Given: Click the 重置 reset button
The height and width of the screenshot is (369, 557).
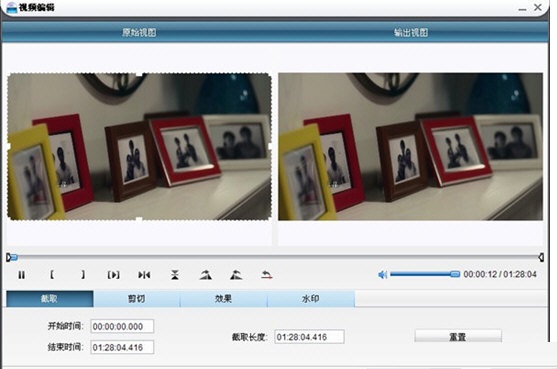Looking at the screenshot, I should 458,336.
